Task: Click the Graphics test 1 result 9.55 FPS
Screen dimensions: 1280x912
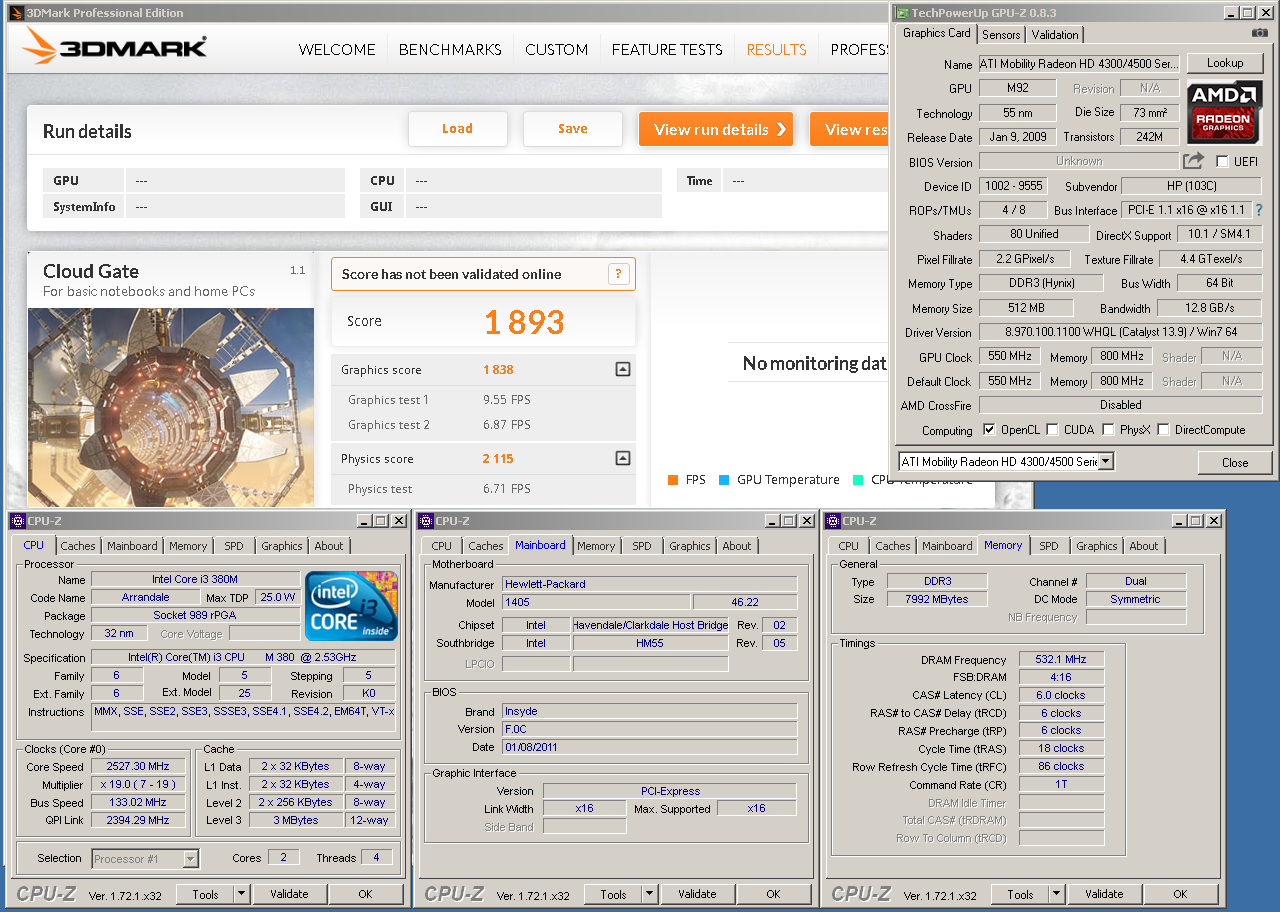Action: [x=507, y=400]
